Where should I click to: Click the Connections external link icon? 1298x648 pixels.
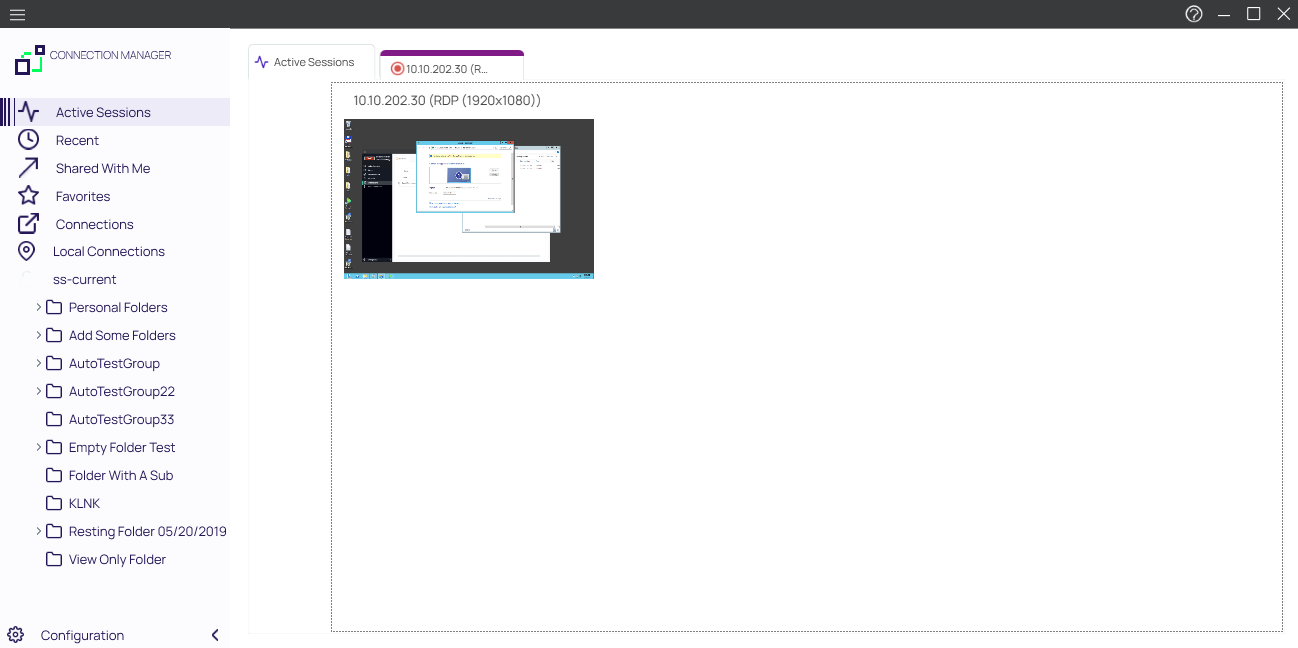[28, 224]
